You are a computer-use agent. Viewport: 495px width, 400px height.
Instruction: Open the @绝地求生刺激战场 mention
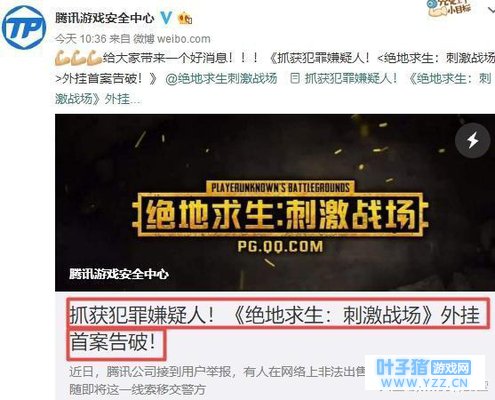221,79
